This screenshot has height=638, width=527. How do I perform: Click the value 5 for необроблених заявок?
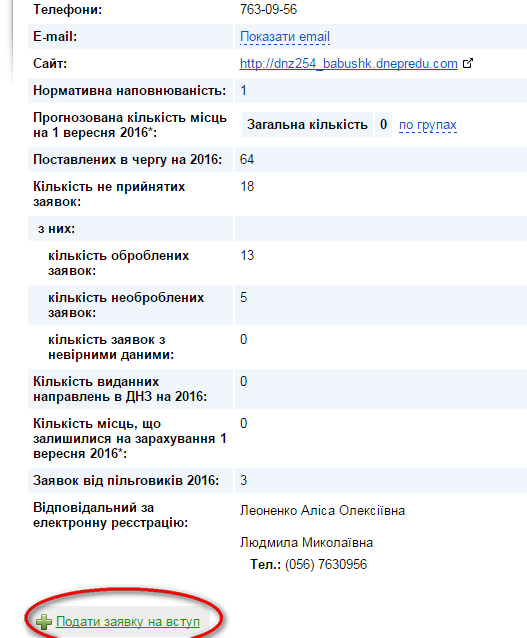[243, 297]
